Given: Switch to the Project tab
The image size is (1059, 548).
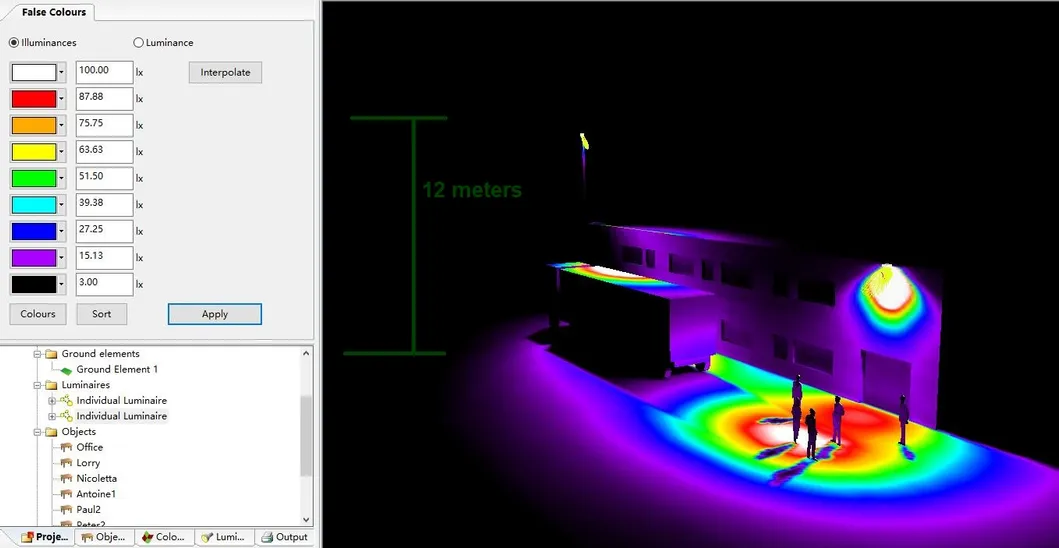Looking at the screenshot, I should point(45,537).
